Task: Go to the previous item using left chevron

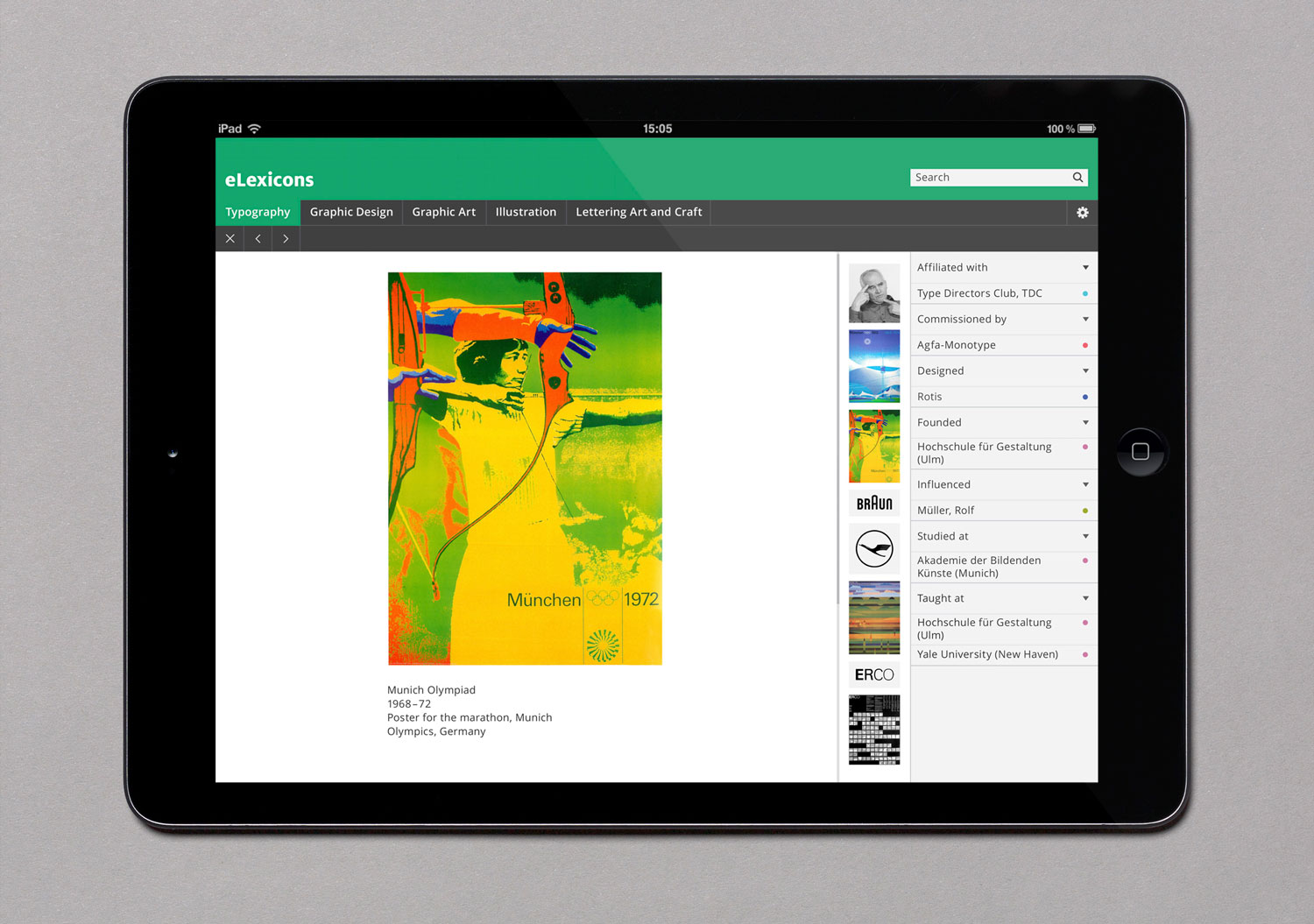Action: [258, 238]
